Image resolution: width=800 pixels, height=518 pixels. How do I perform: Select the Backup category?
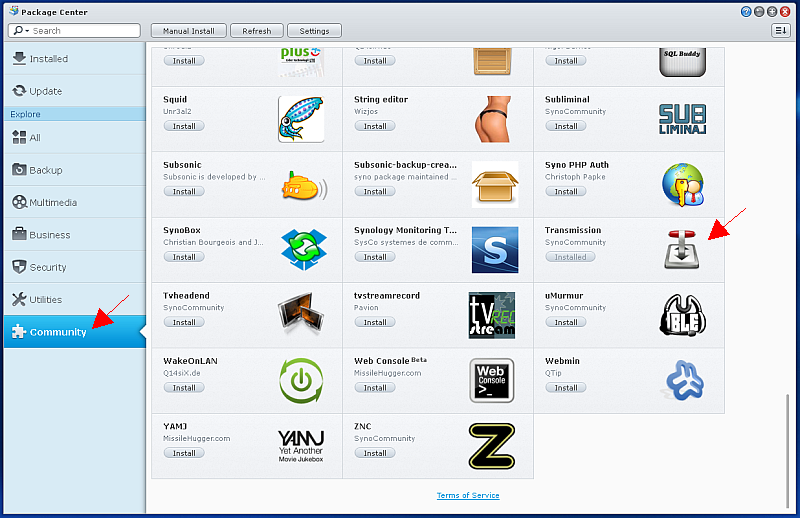pos(74,170)
